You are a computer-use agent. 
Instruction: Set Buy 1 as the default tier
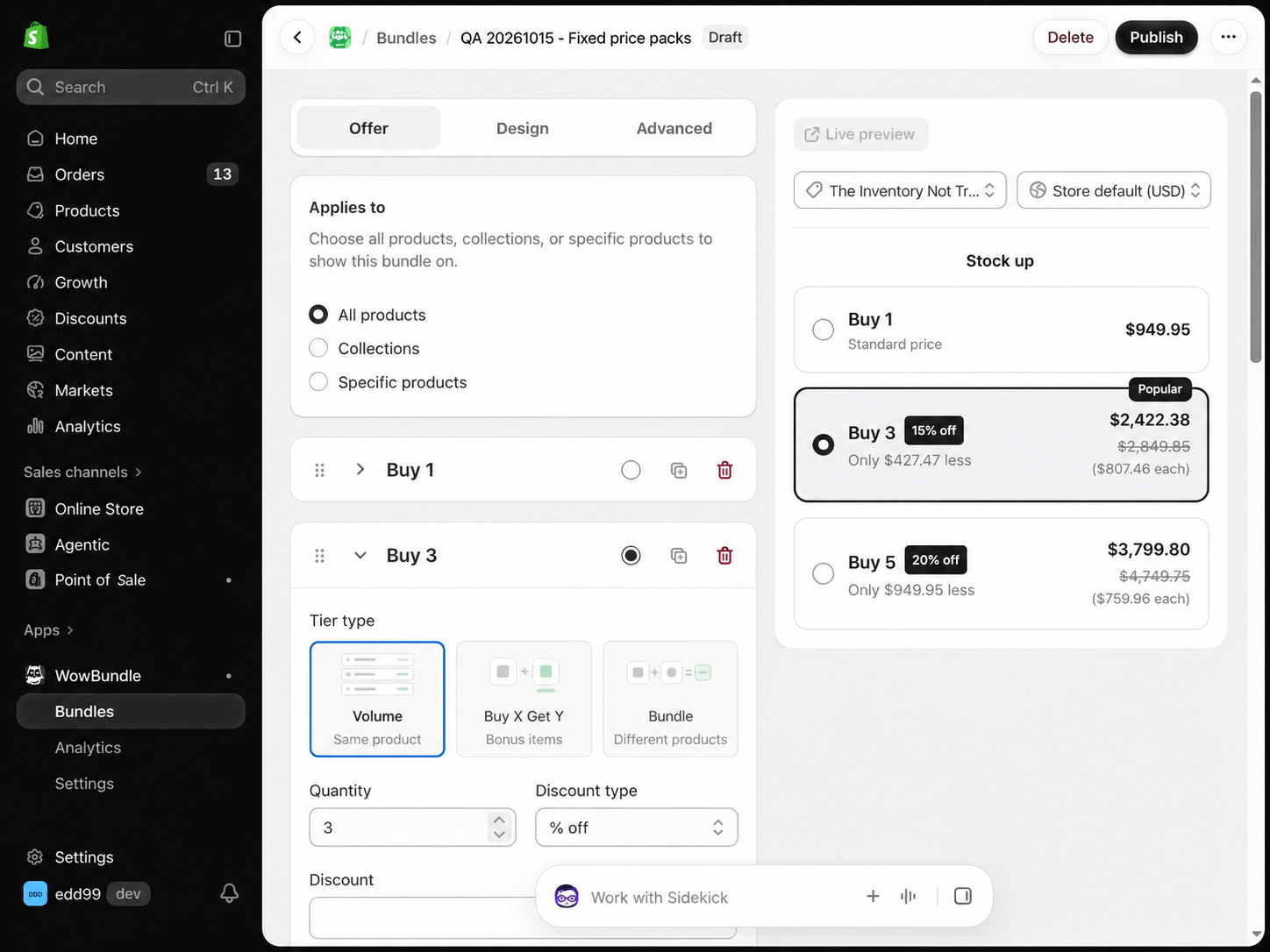[x=631, y=471]
